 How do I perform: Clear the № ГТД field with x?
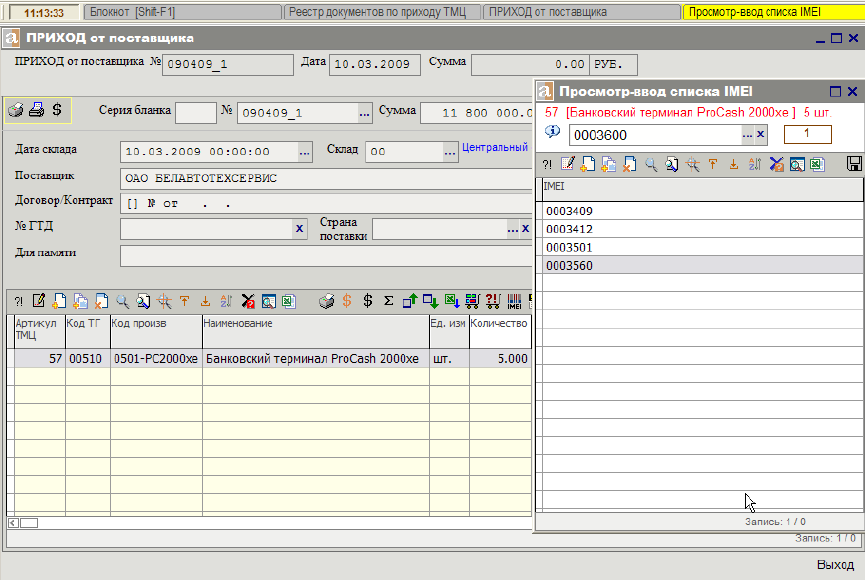click(300, 228)
